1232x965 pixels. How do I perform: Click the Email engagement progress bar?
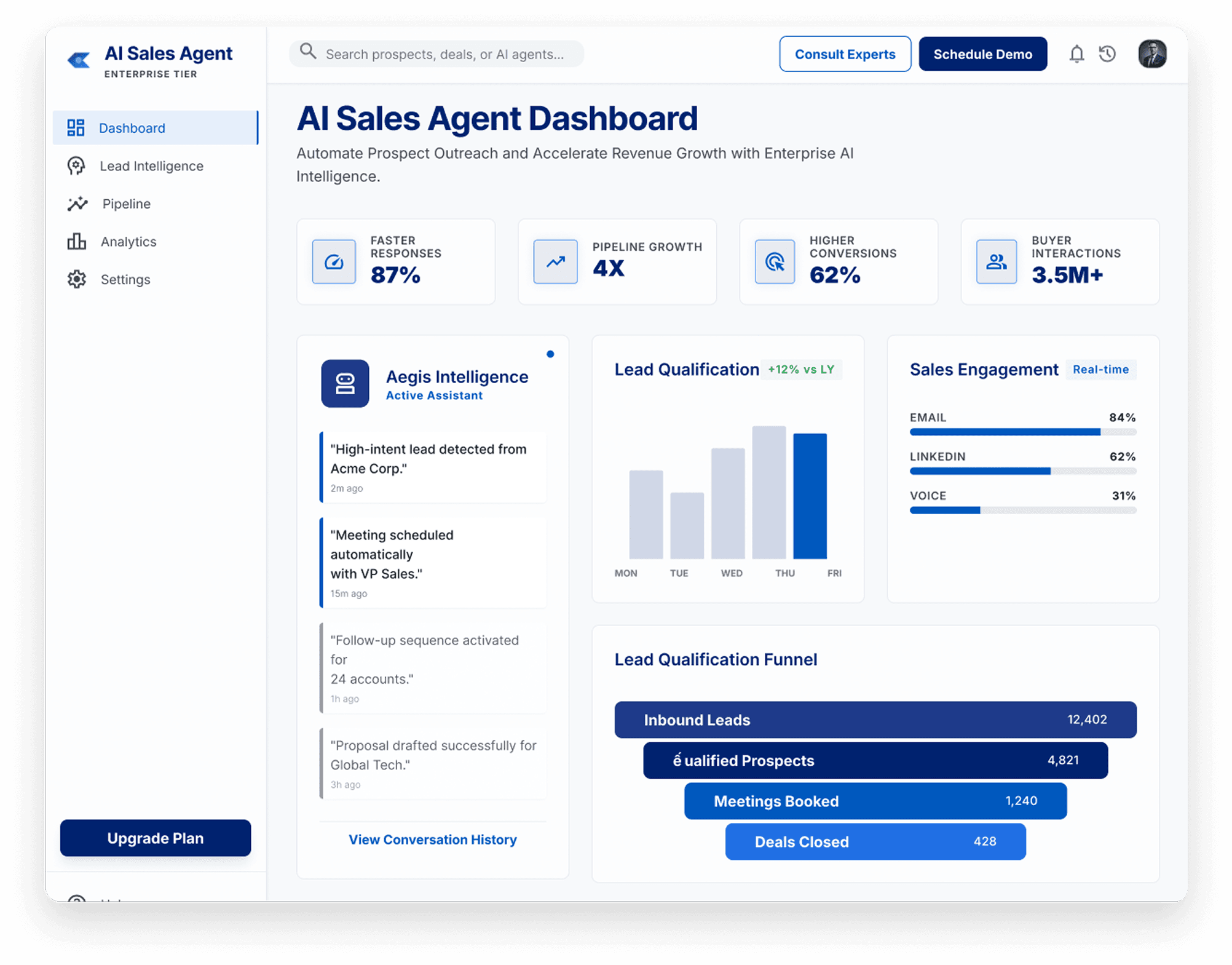point(1022,432)
